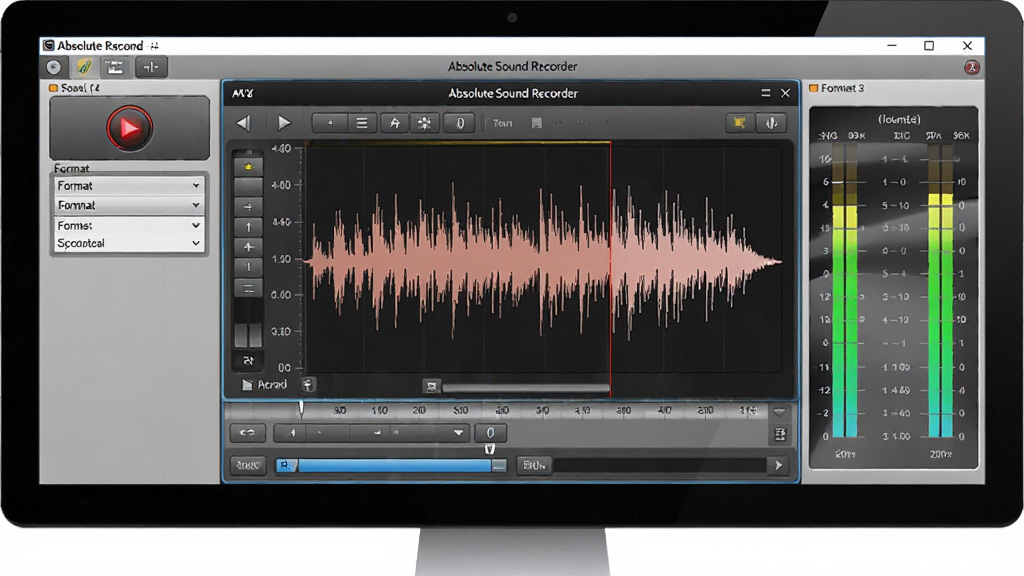Toggle the orange Soael checkbox
Image resolution: width=1024 pixels, height=576 pixels.
click(x=54, y=88)
